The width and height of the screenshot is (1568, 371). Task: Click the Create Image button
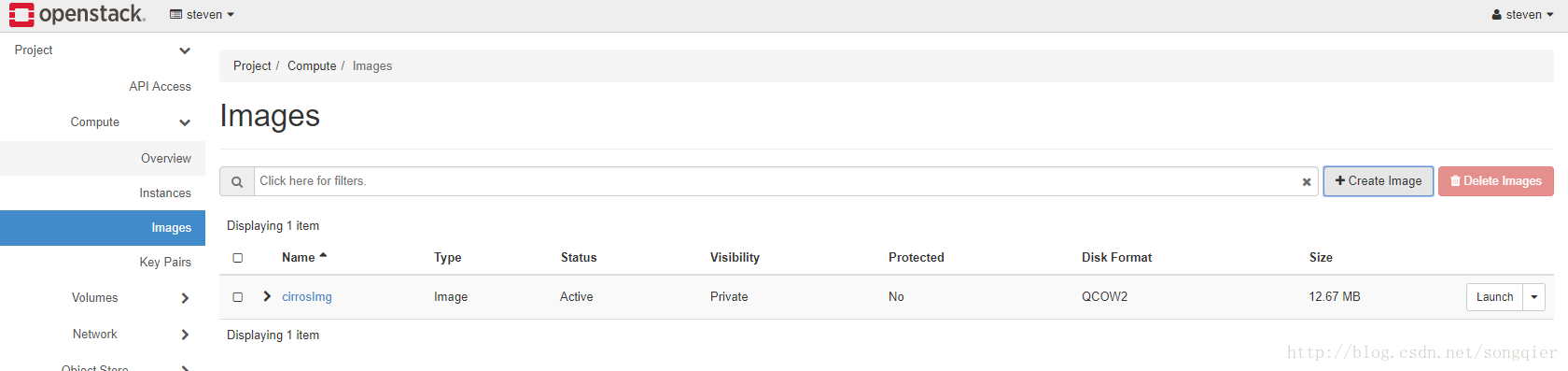1379,181
